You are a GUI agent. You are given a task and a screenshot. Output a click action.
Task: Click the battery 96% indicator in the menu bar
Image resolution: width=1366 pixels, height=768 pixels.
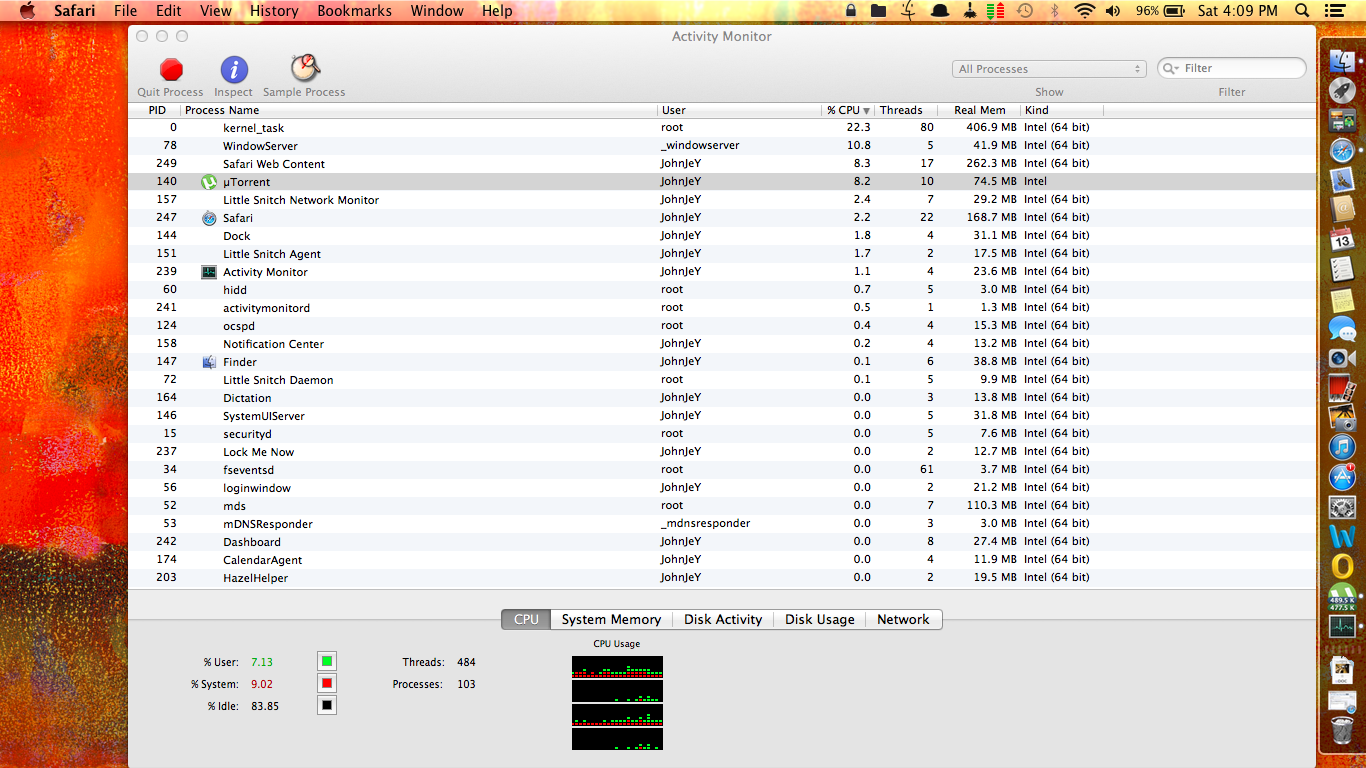(x=1162, y=11)
